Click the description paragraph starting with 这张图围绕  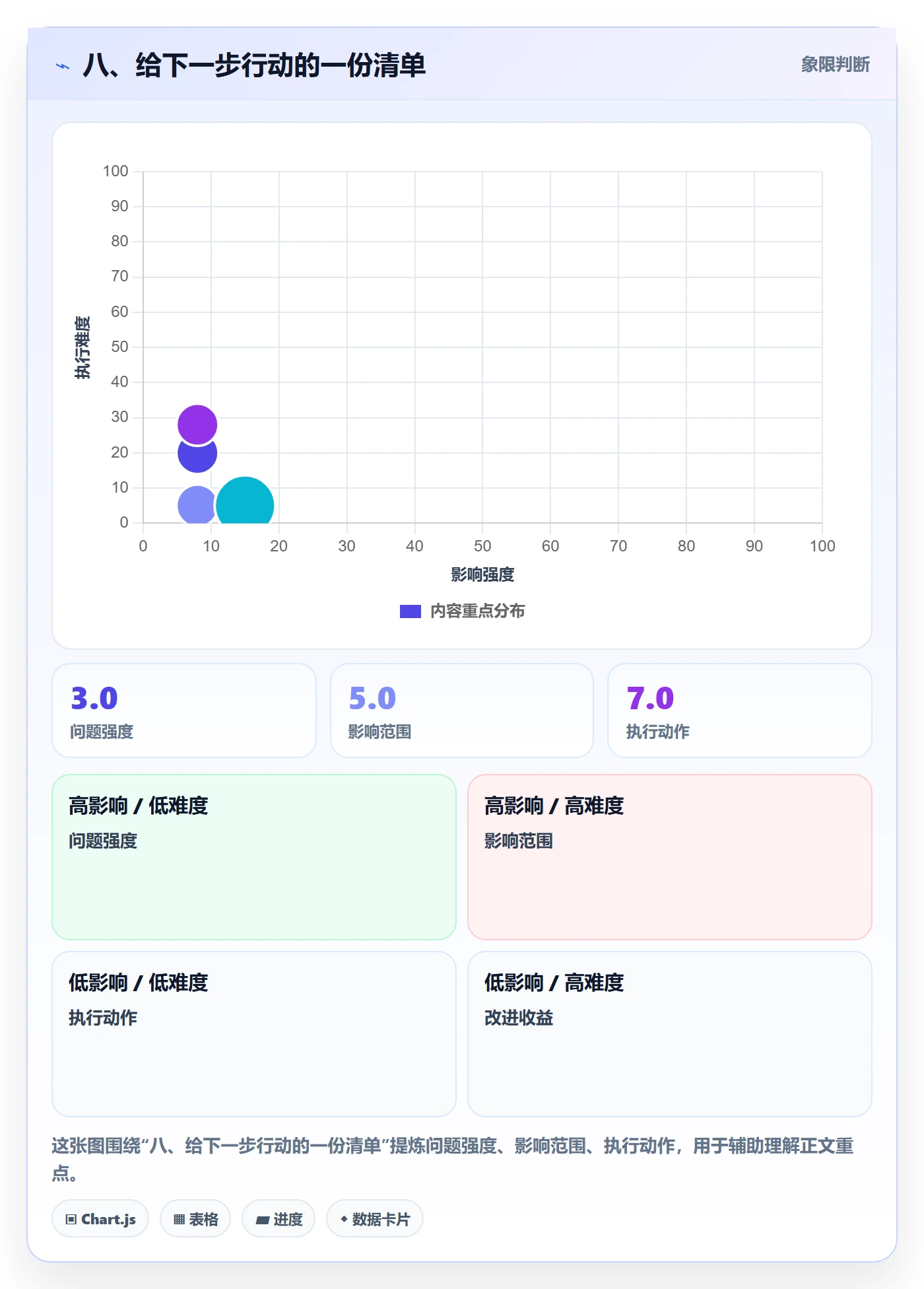(x=453, y=1159)
